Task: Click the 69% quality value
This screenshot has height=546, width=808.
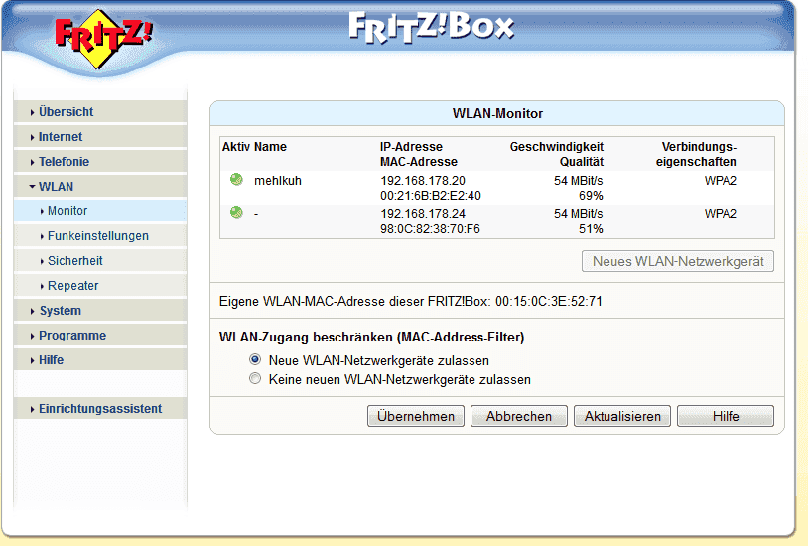Action: (x=591, y=196)
